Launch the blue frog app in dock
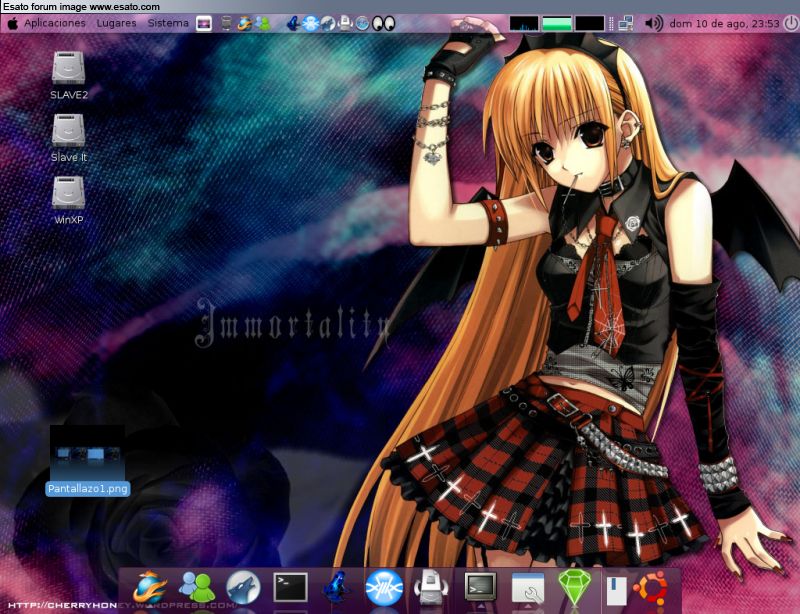This screenshot has height=614, width=800. click(x=337, y=587)
